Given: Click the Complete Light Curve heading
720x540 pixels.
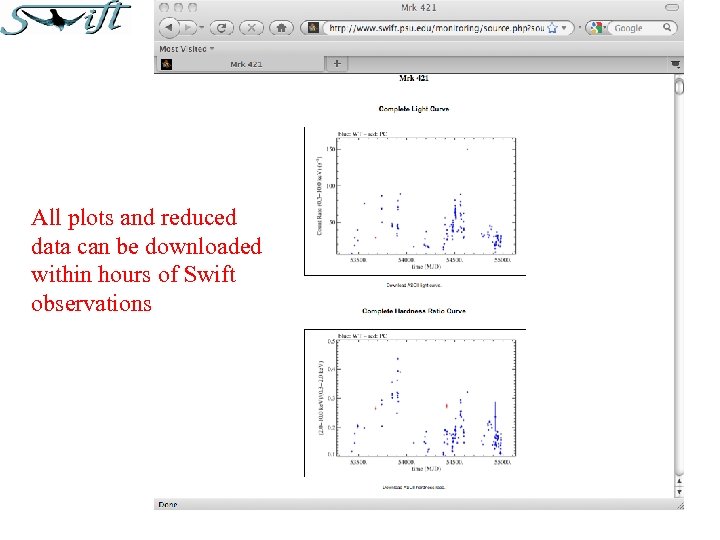Looking at the screenshot, I should 414,109.
